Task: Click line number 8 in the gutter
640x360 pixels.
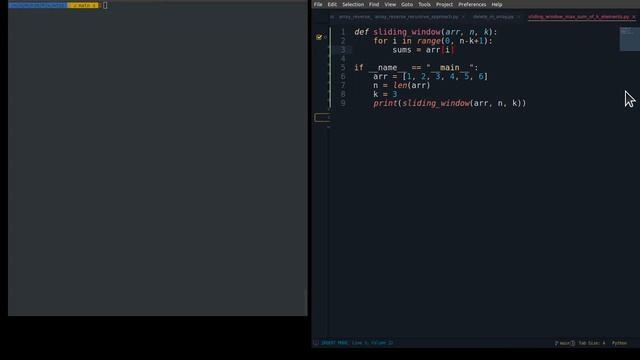Action: [x=343, y=94]
